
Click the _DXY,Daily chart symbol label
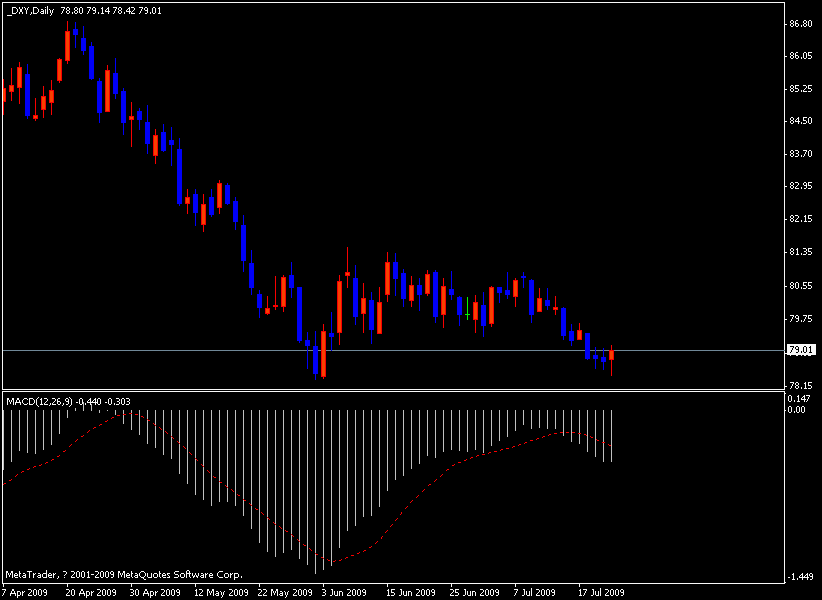coord(30,10)
